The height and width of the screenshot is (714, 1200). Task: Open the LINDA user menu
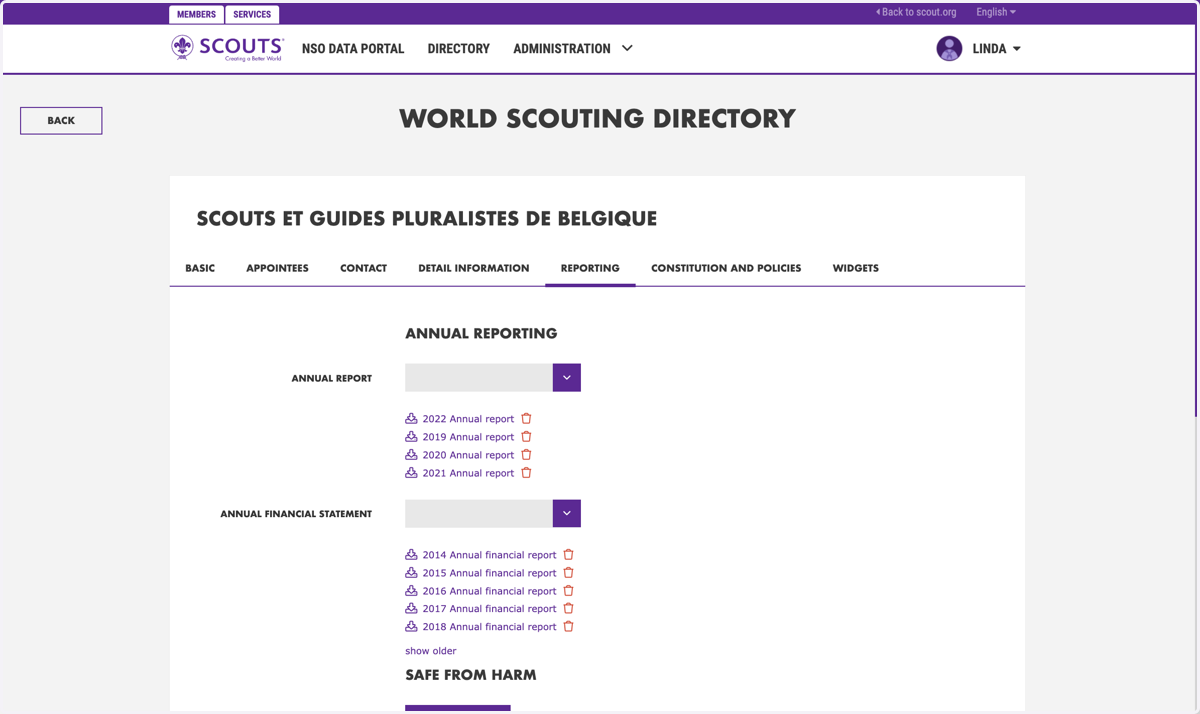pos(997,48)
